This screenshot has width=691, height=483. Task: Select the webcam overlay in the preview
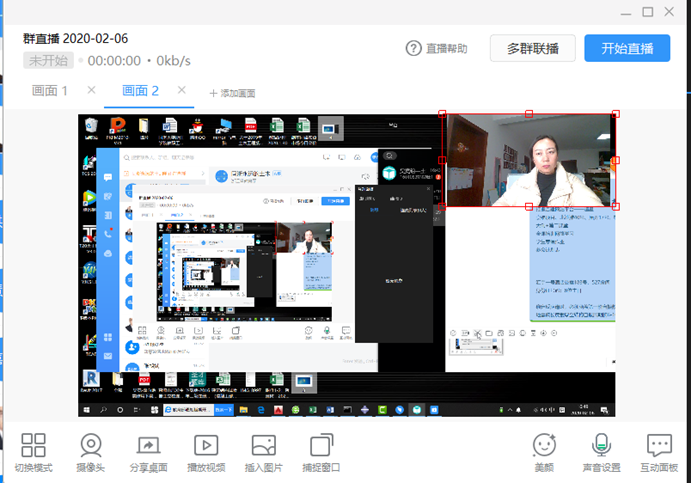(529, 160)
